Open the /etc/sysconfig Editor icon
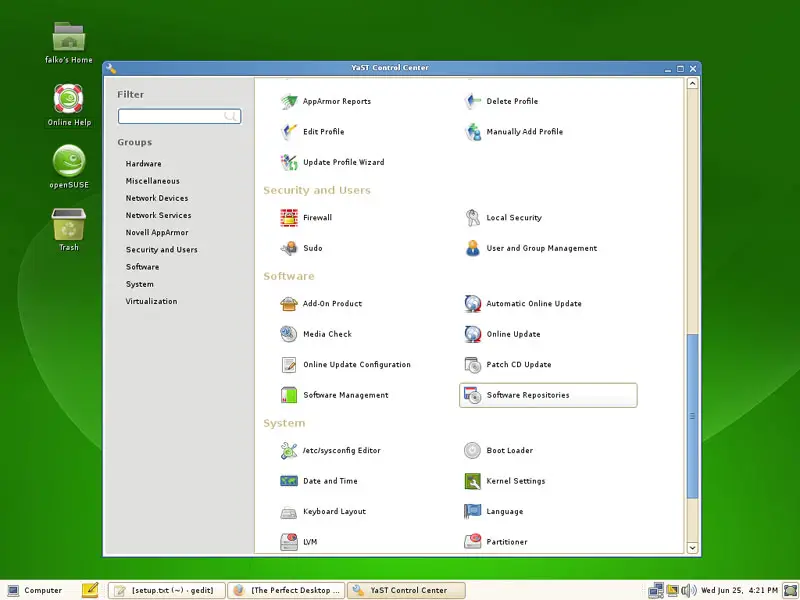Image resolution: width=800 pixels, height=600 pixels. click(289, 451)
